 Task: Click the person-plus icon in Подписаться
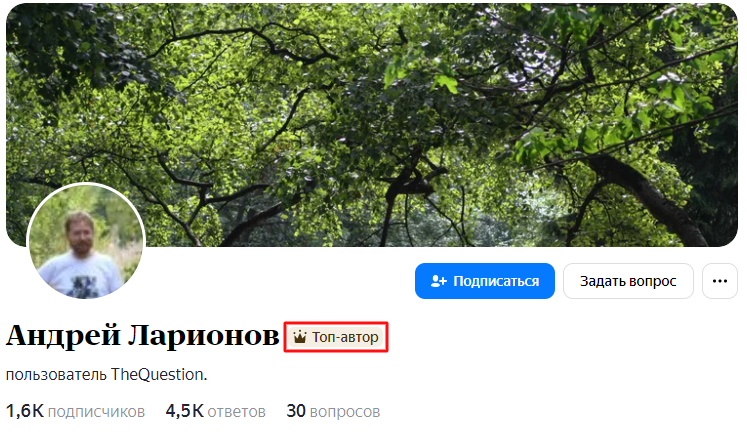pyautogui.click(x=438, y=281)
